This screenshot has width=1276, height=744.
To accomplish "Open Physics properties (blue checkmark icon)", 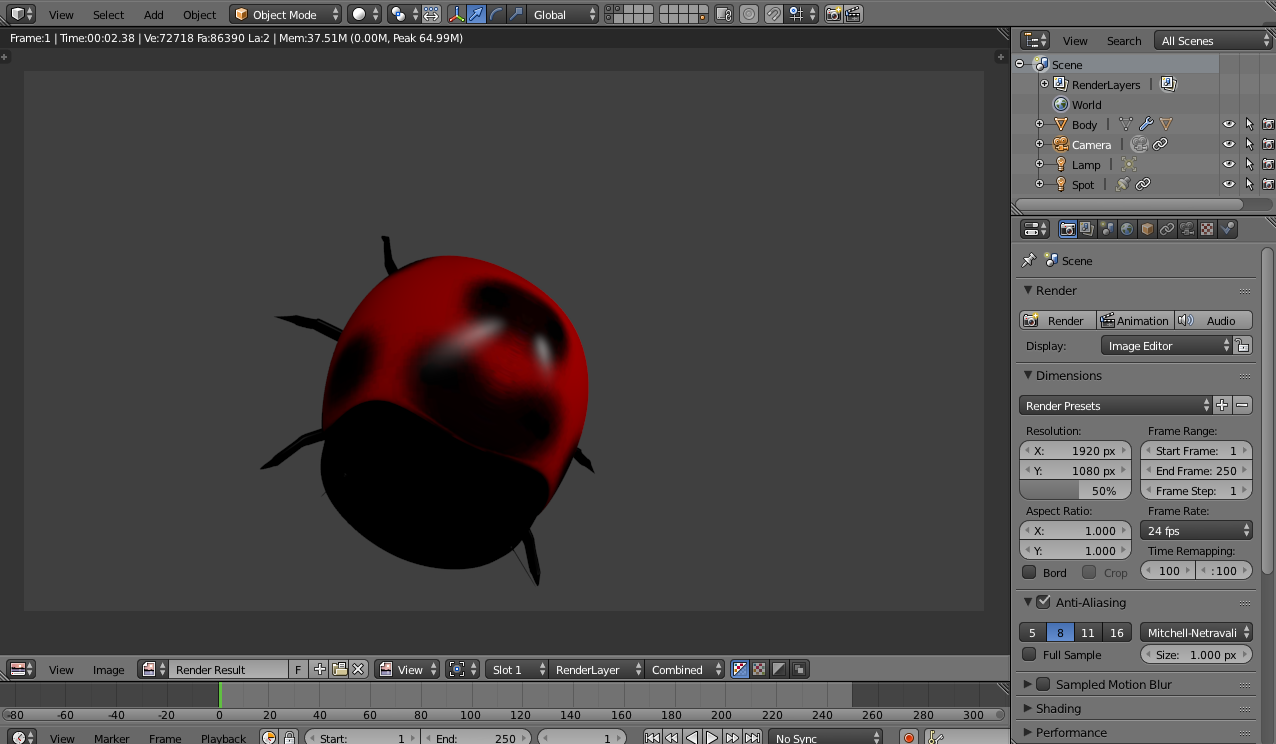I will pyautogui.click(x=1226, y=229).
